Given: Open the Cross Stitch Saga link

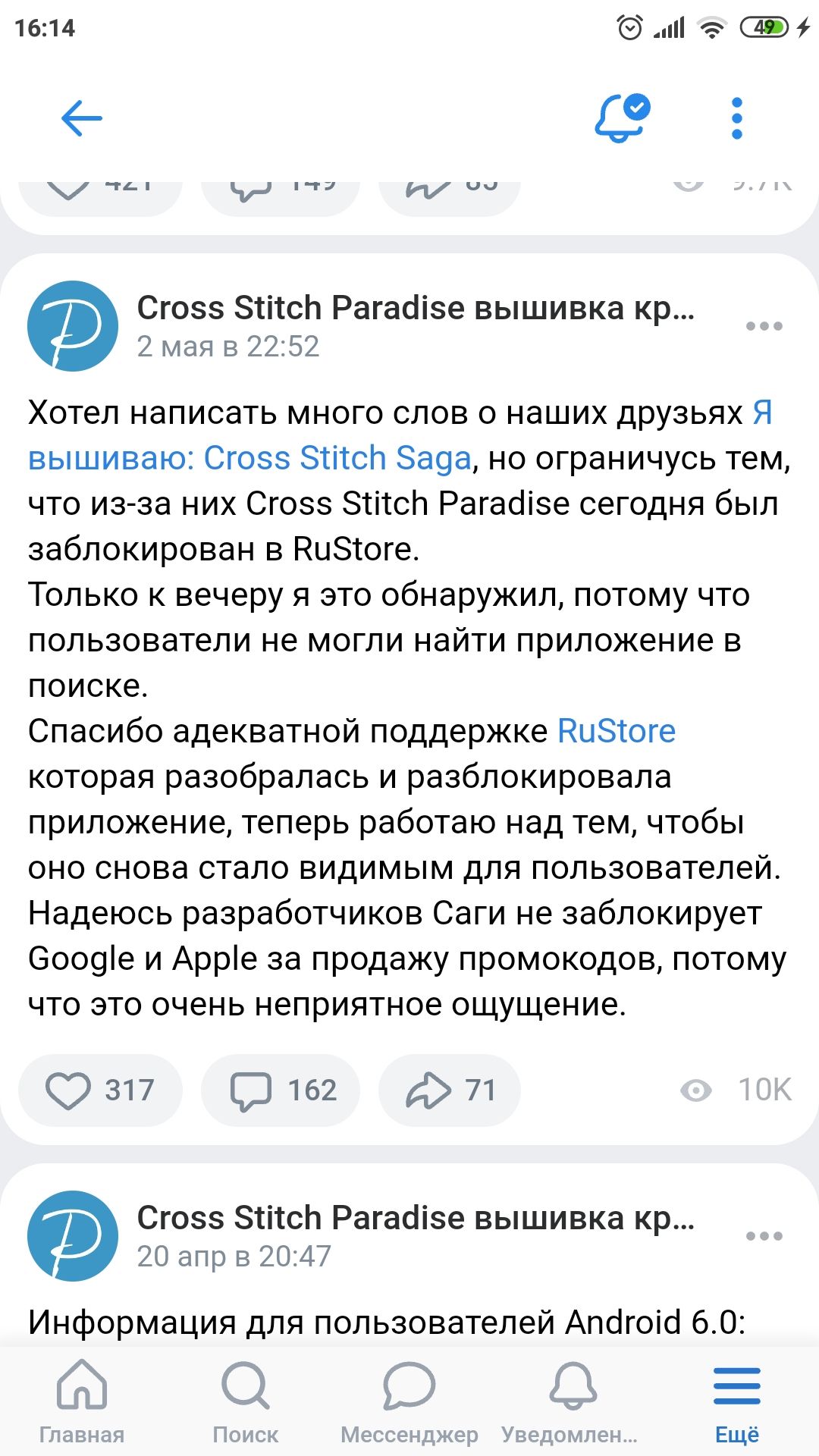Looking at the screenshot, I should (x=250, y=458).
